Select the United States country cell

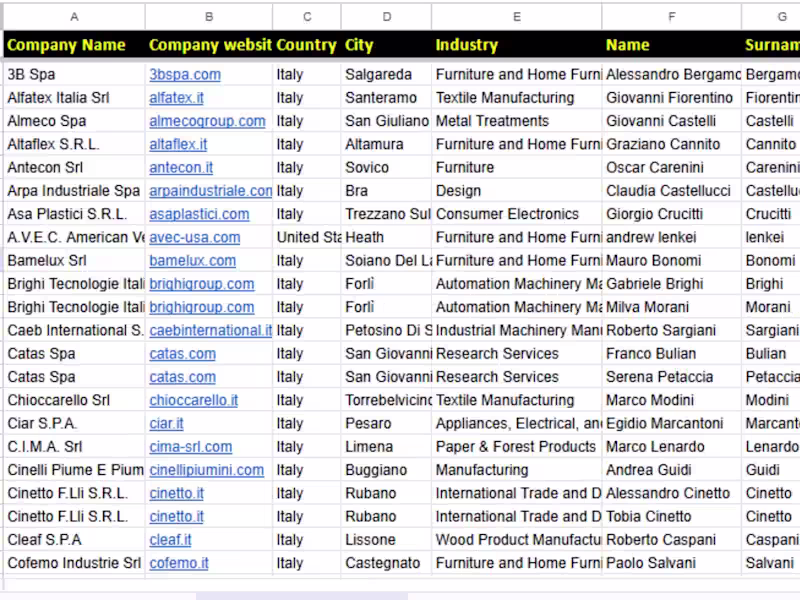305,237
